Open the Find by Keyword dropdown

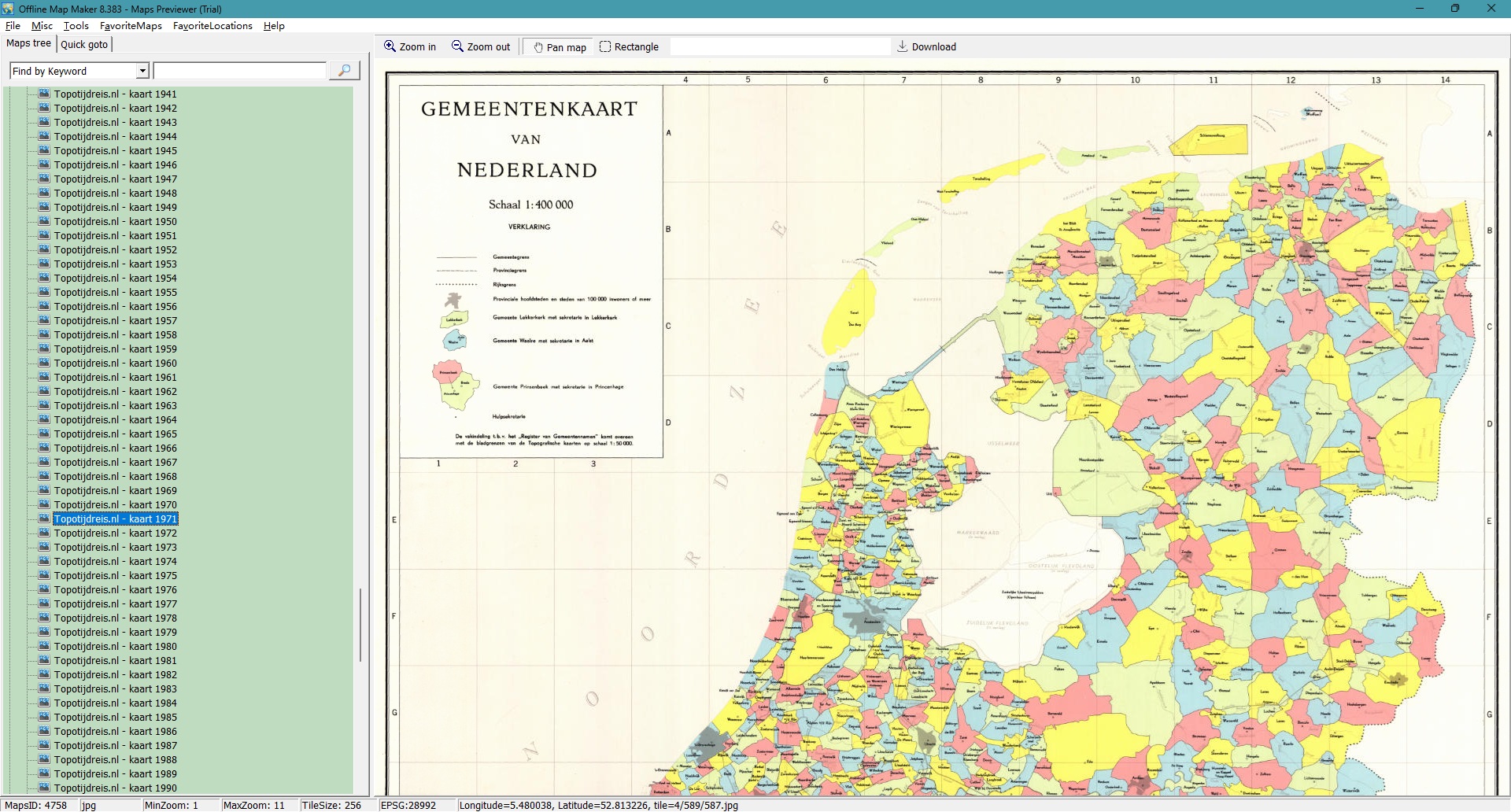[x=142, y=71]
